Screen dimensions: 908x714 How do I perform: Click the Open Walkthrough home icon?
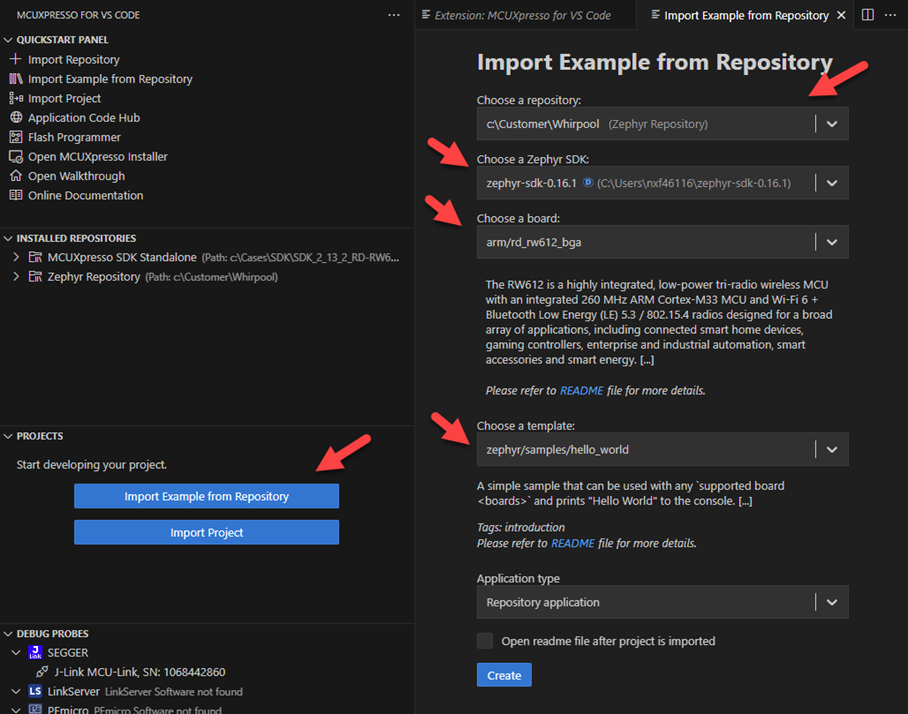click(15, 176)
